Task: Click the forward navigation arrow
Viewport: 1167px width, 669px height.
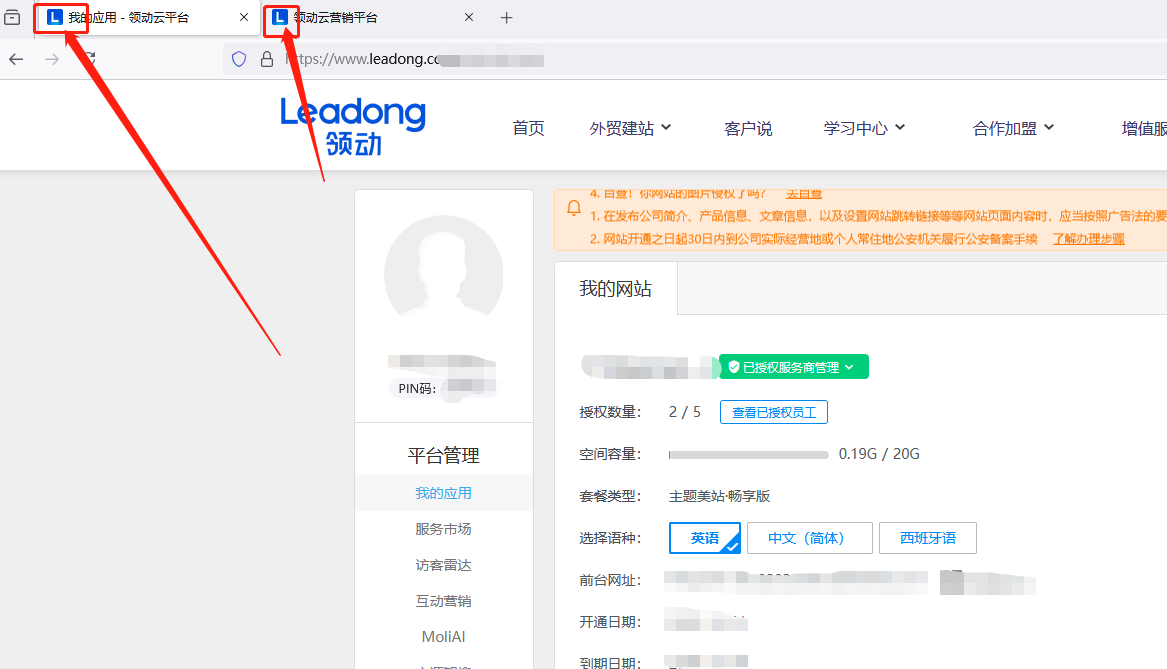Action: pyautogui.click(x=52, y=59)
